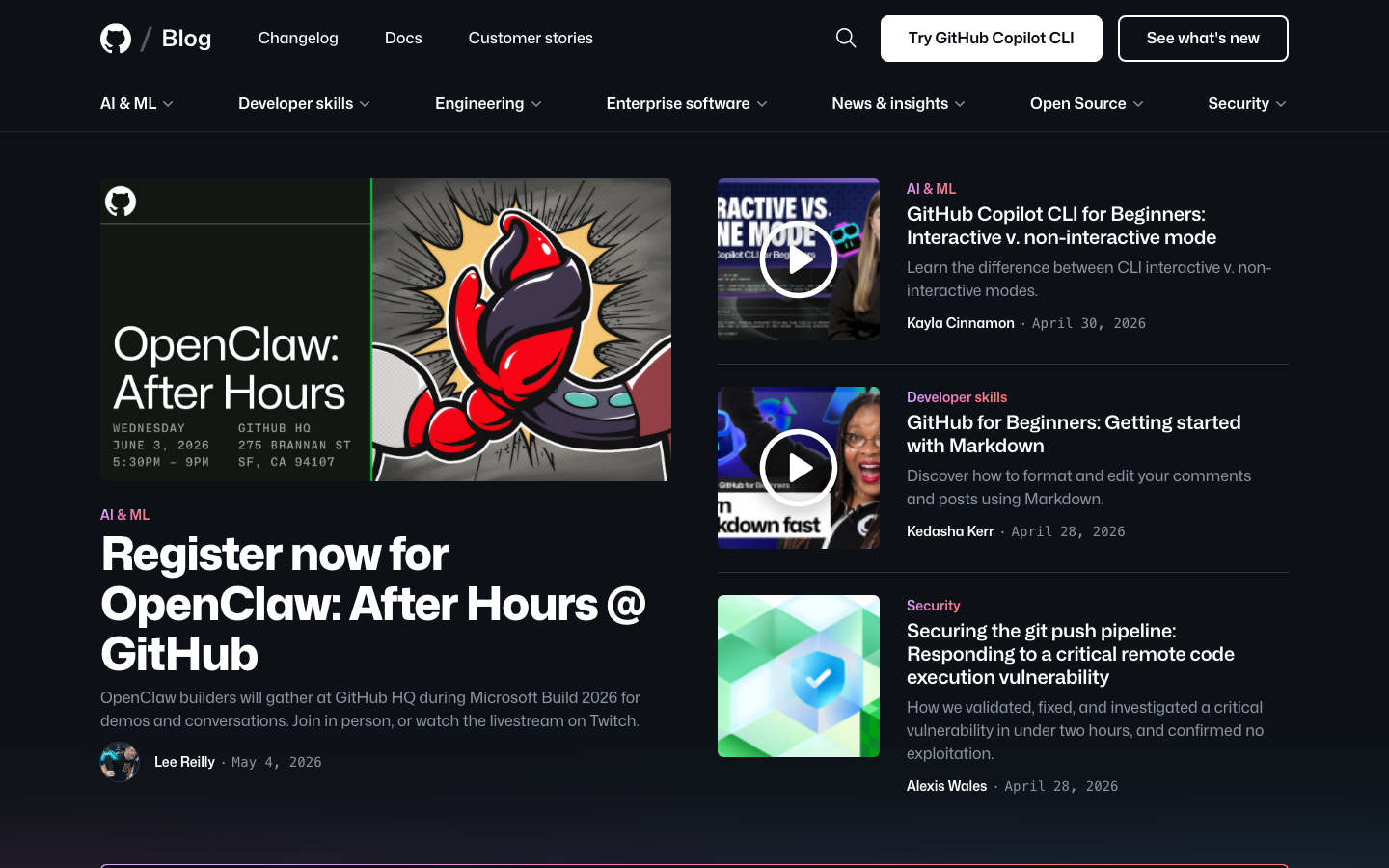The height and width of the screenshot is (868, 1389).
Task: Click the 'April 28, 2026' date beside Kedasha Kerr
Action: coord(1068,531)
